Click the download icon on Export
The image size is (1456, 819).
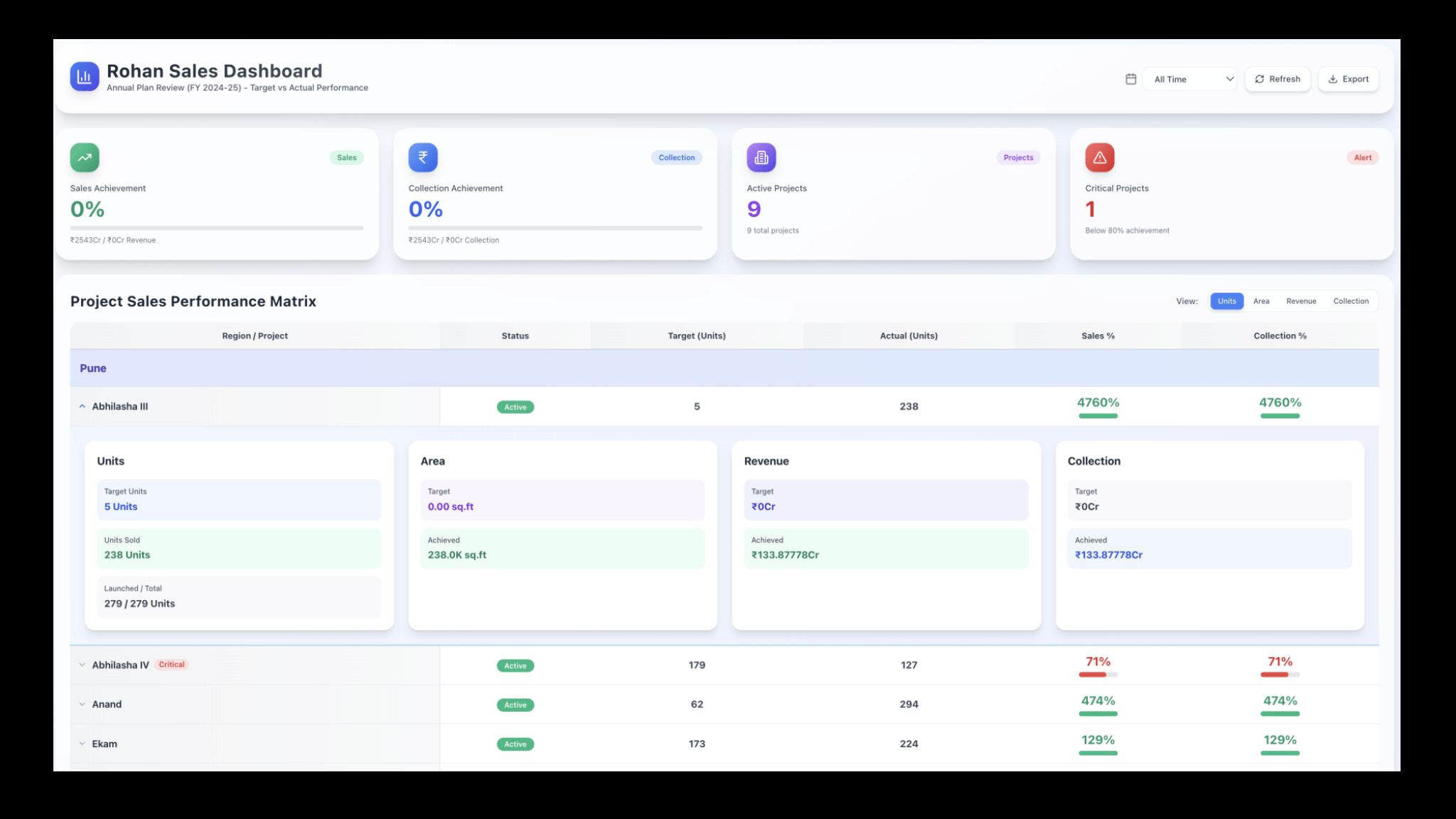point(1333,79)
